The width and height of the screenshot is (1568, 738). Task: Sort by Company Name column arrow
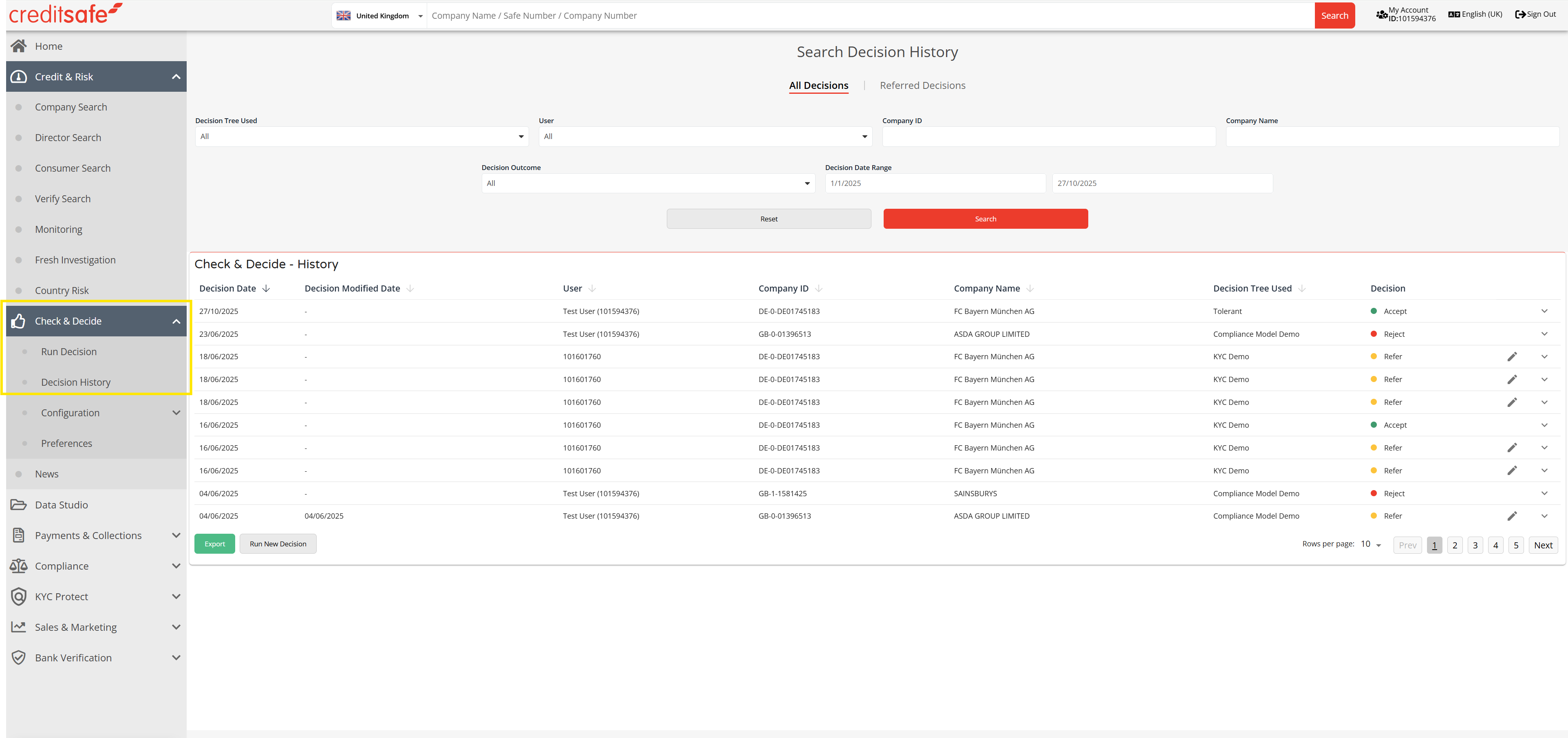(x=1030, y=289)
